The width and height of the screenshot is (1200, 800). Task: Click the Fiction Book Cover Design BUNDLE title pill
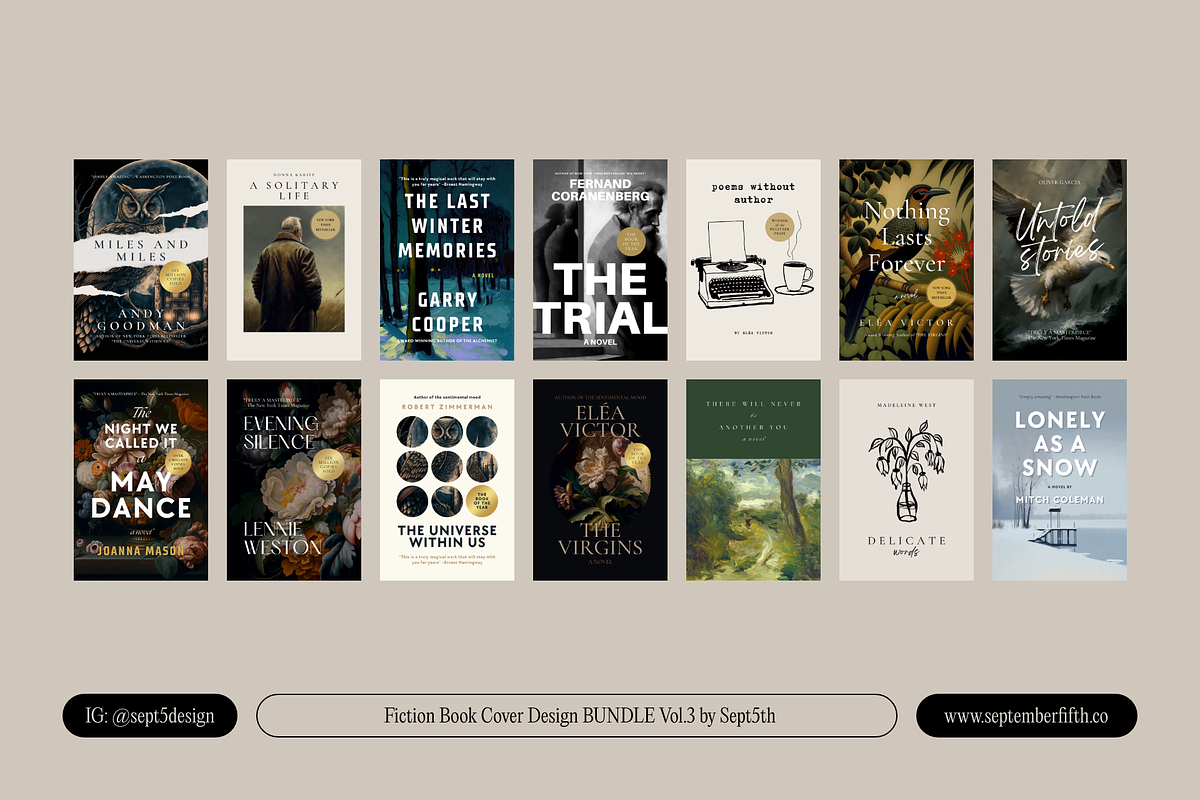point(577,716)
